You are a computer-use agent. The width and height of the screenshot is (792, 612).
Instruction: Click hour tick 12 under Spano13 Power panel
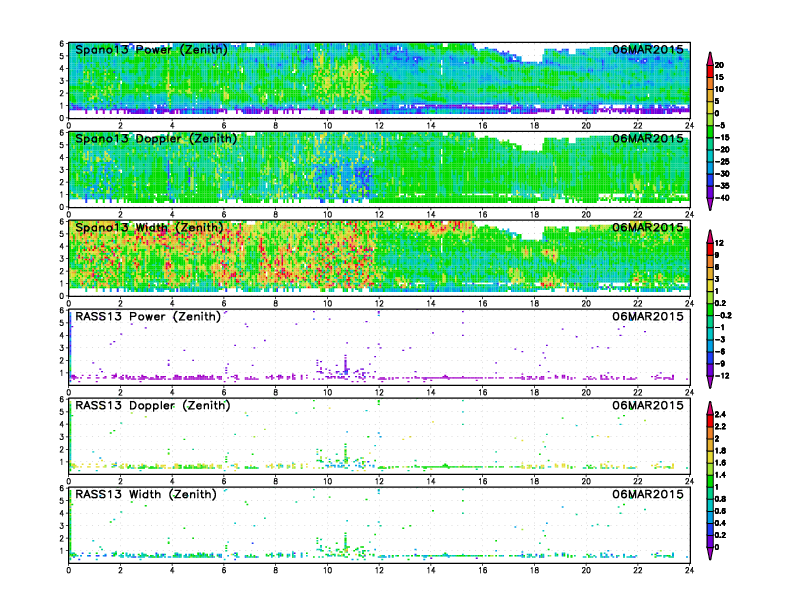click(379, 126)
